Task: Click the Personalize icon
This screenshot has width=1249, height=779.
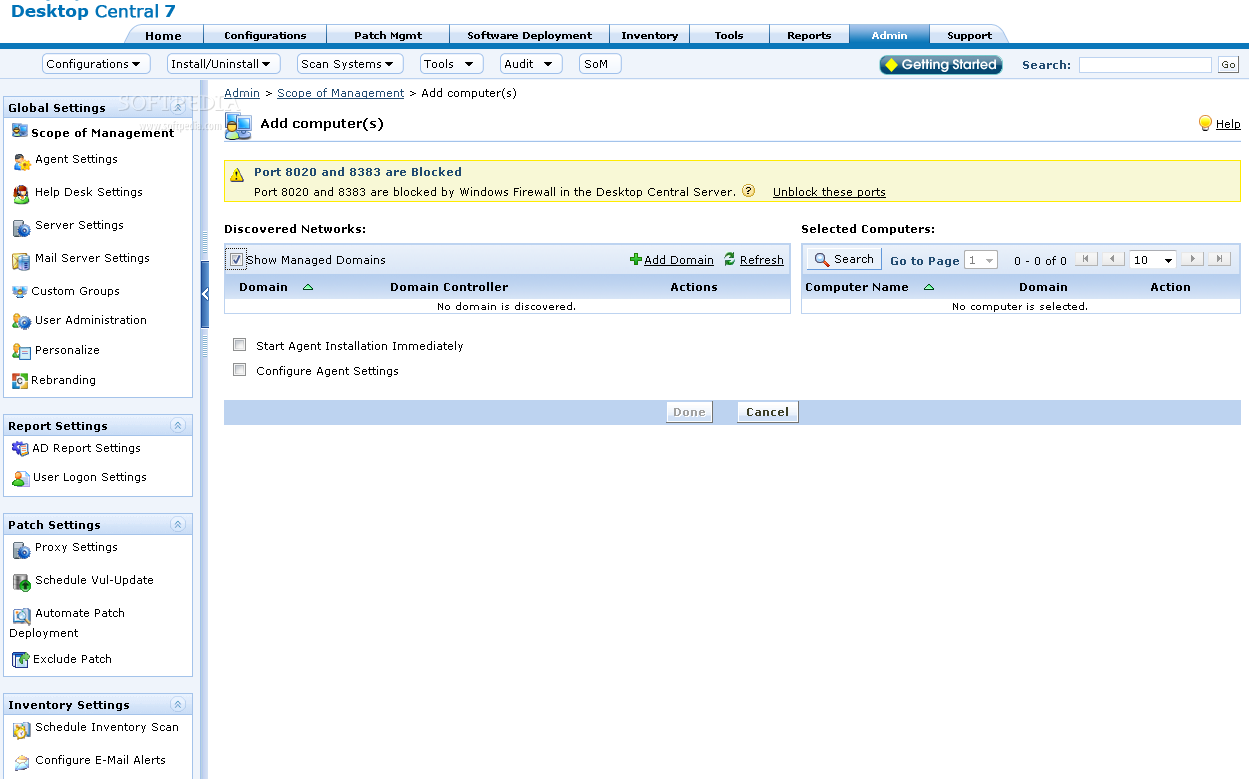Action: pyautogui.click(x=21, y=351)
